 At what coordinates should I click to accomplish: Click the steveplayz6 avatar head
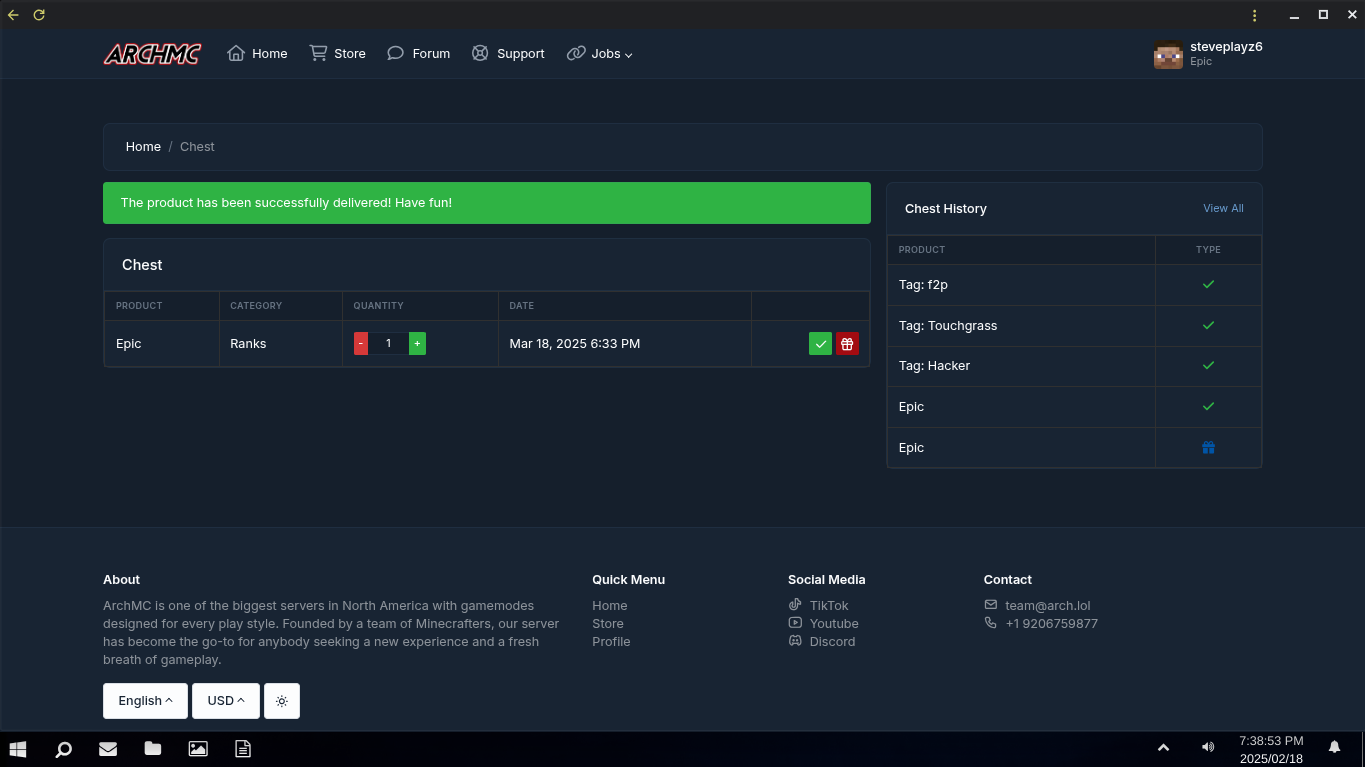pos(1168,55)
